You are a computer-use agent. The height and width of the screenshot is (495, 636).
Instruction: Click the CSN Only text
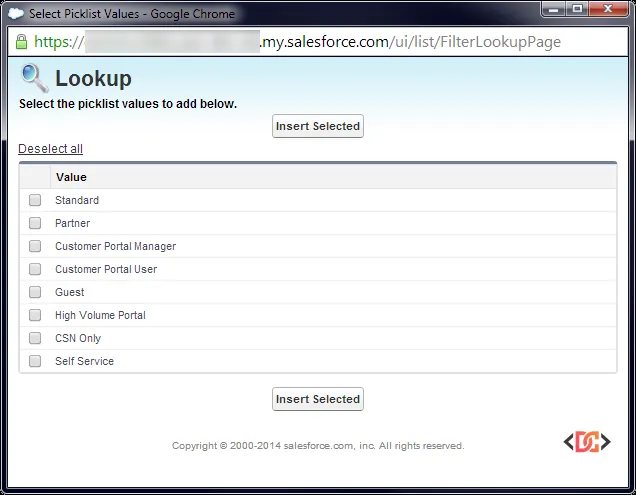(78, 338)
